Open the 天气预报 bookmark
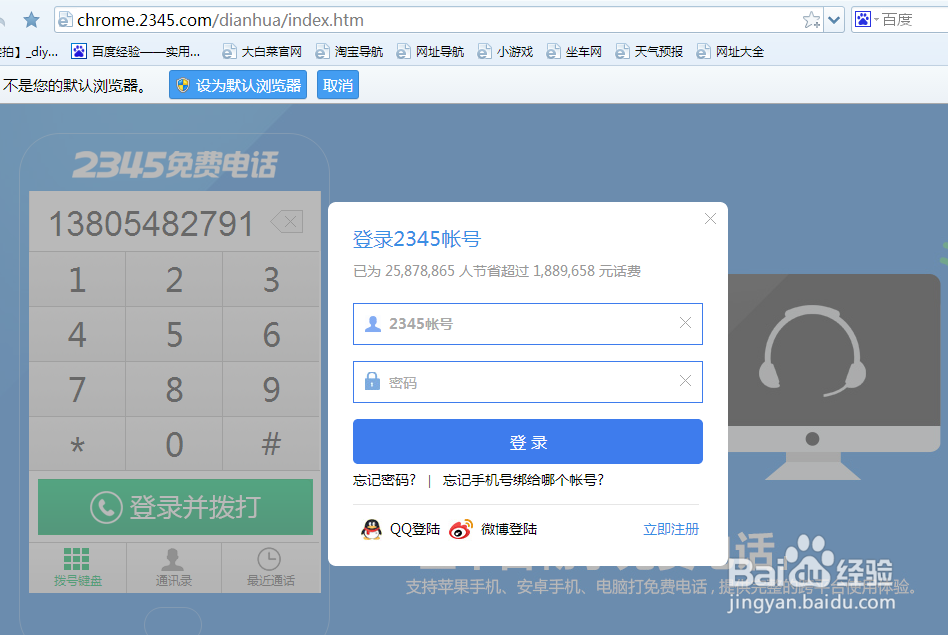 [x=649, y=51]
